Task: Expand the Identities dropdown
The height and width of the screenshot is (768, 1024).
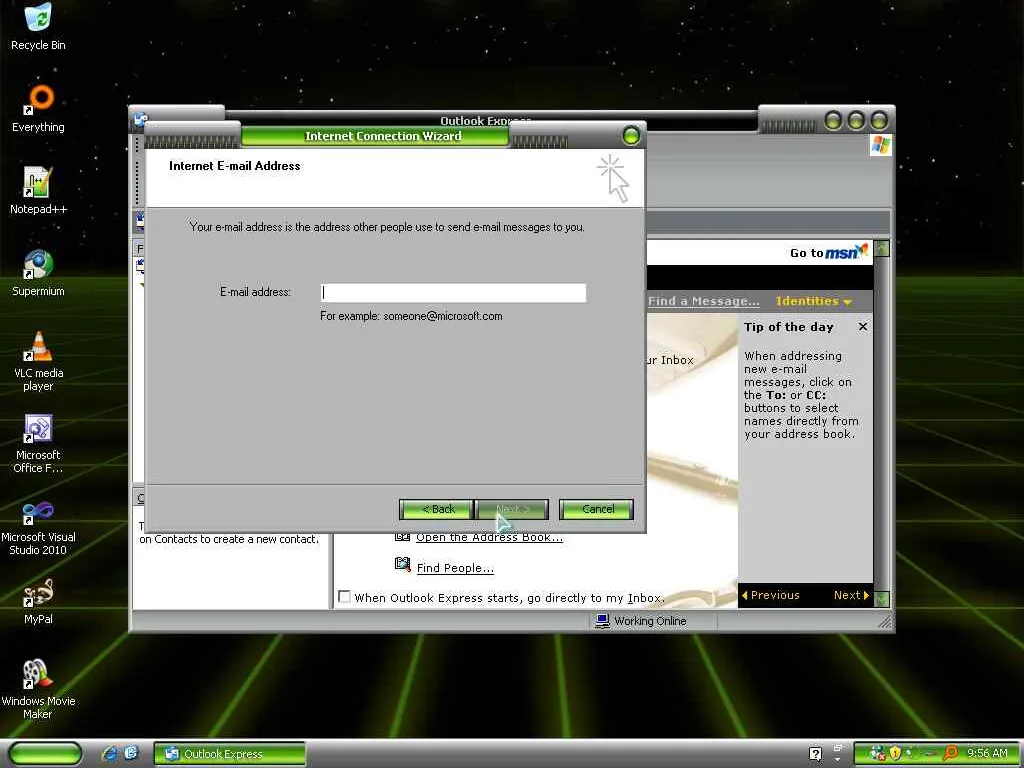Action: [814, 301]
